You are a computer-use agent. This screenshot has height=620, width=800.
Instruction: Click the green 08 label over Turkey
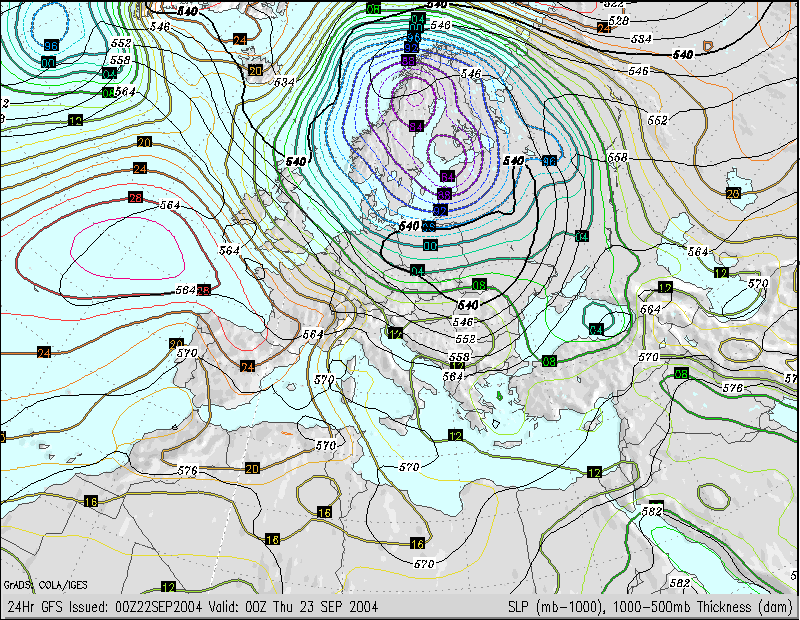(549, 361)
